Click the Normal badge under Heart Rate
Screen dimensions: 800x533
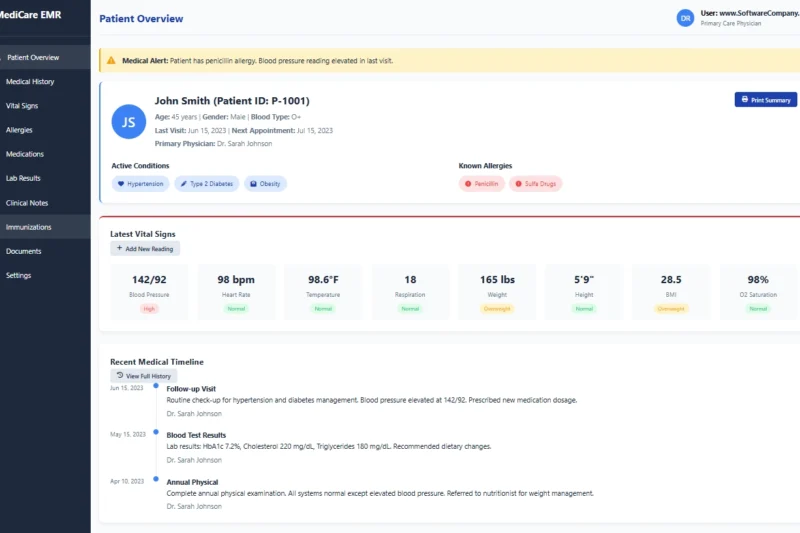pyautogui.click(x=236, y=309)
